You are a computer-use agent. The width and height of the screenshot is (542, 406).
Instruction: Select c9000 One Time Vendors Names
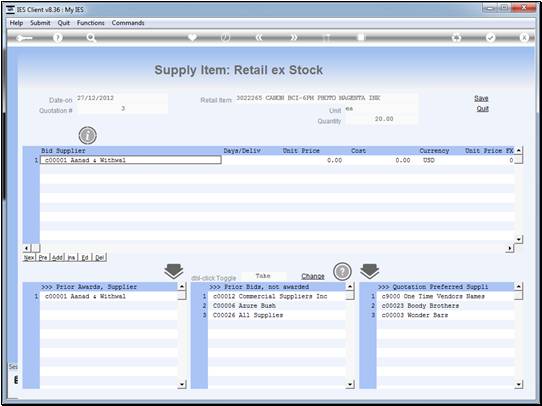pos(445,296)
